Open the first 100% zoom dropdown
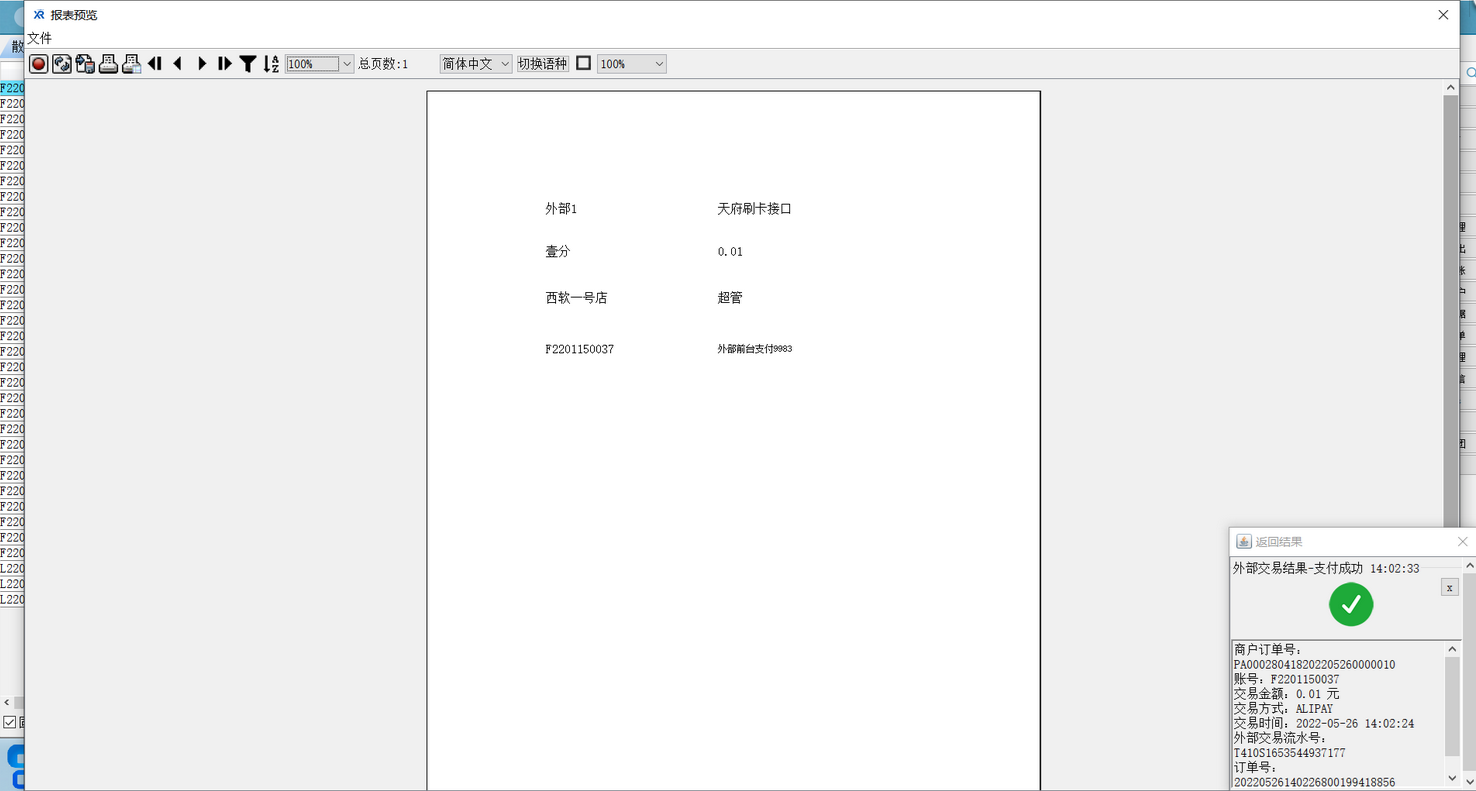 pyautogui.click(x=347, y=64)
